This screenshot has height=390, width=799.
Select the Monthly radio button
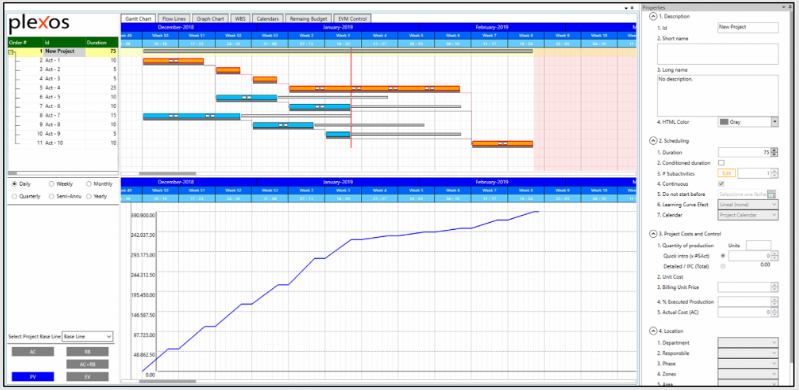click(x=89, y=184)
